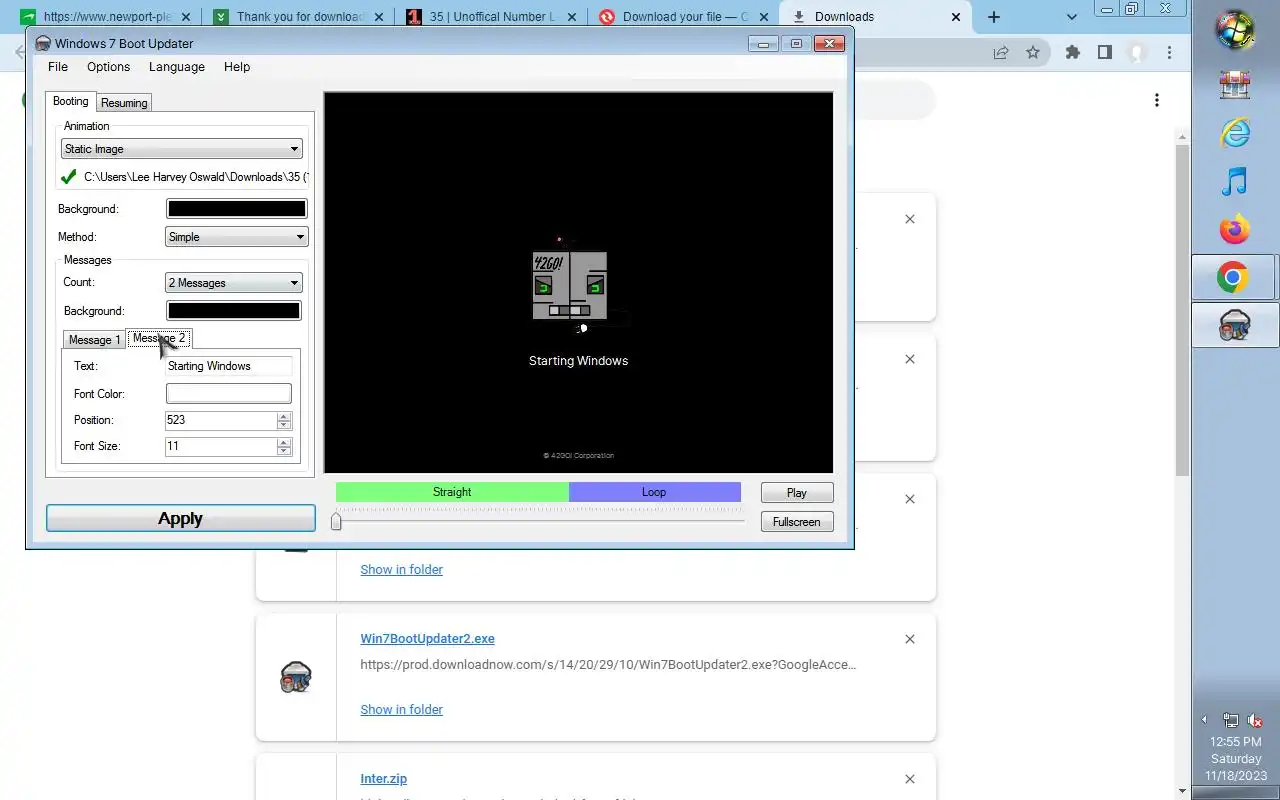This screenshot has width=1280, height=800.
Task: Click the Windows Start orb
Action: tap(1235, 28)
